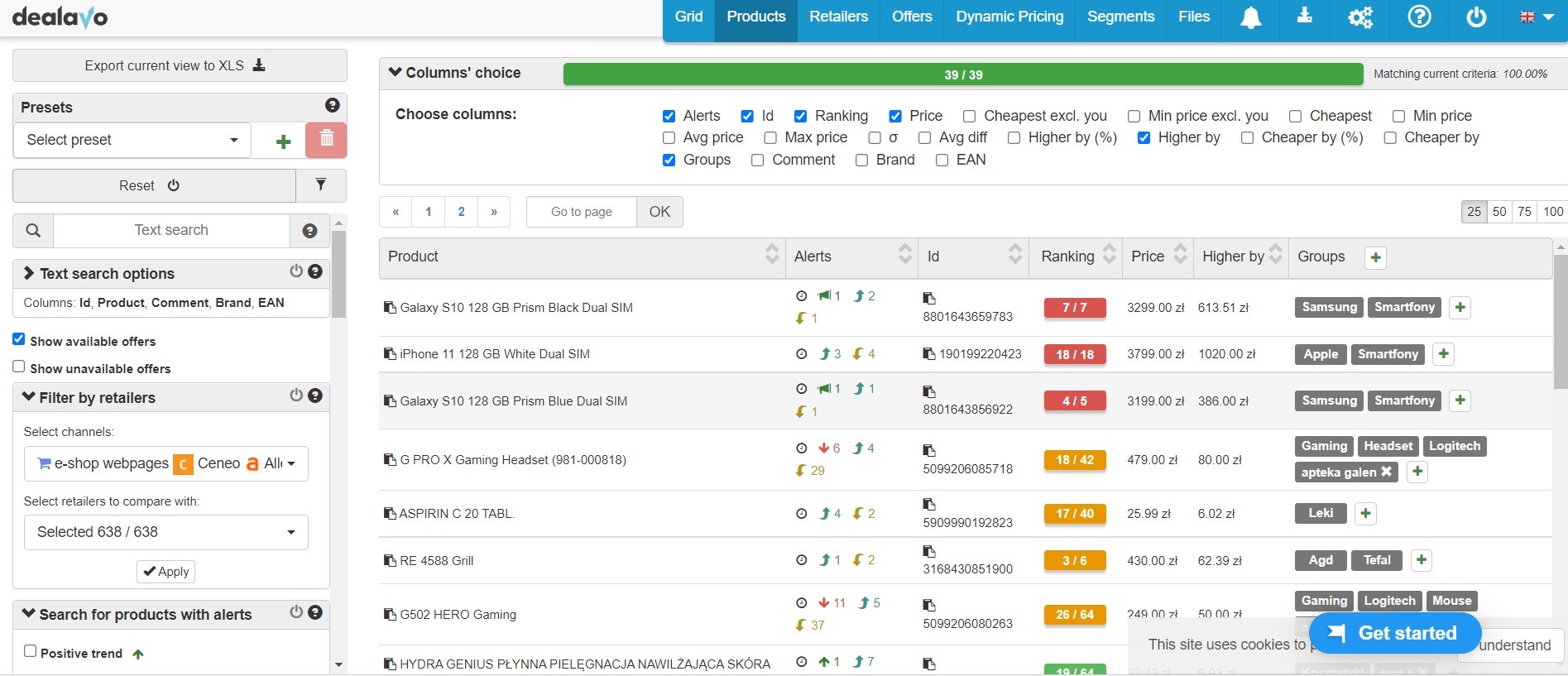Open the Select preset dropdown

point(132,141)
